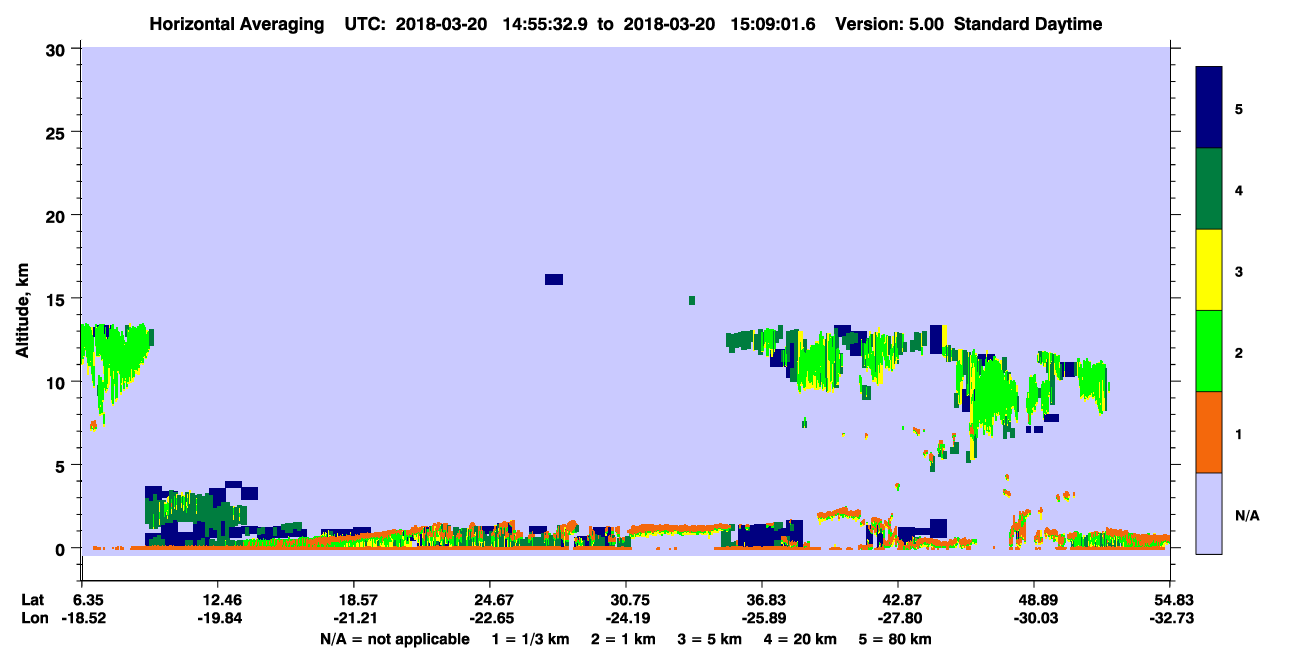The height and width of the screenshot is (667, 1300).
Task: Click the 5 altitude tick label
Action: 62,465
